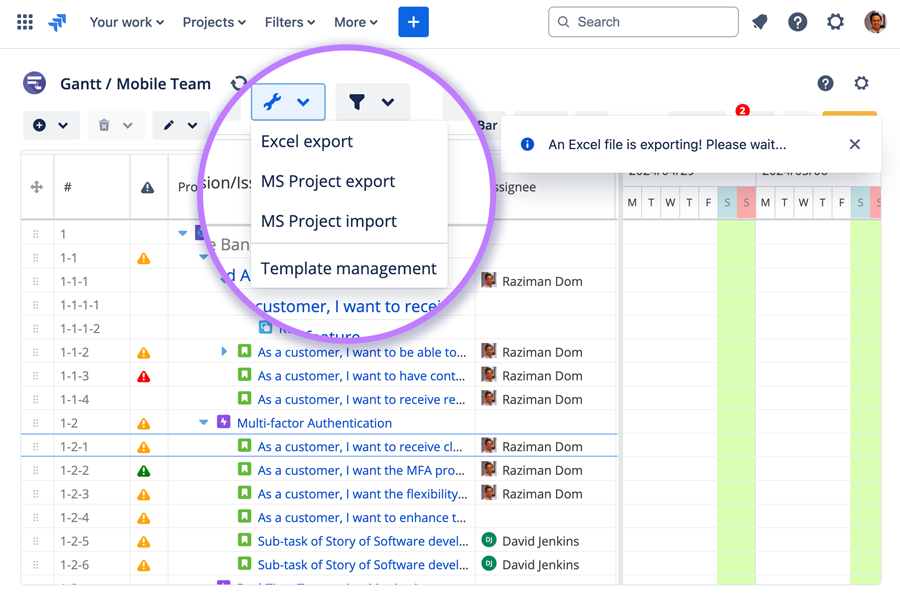Open the user profile avatar
Viewport: 900px width, 595px height.
(x=875, y=22)
